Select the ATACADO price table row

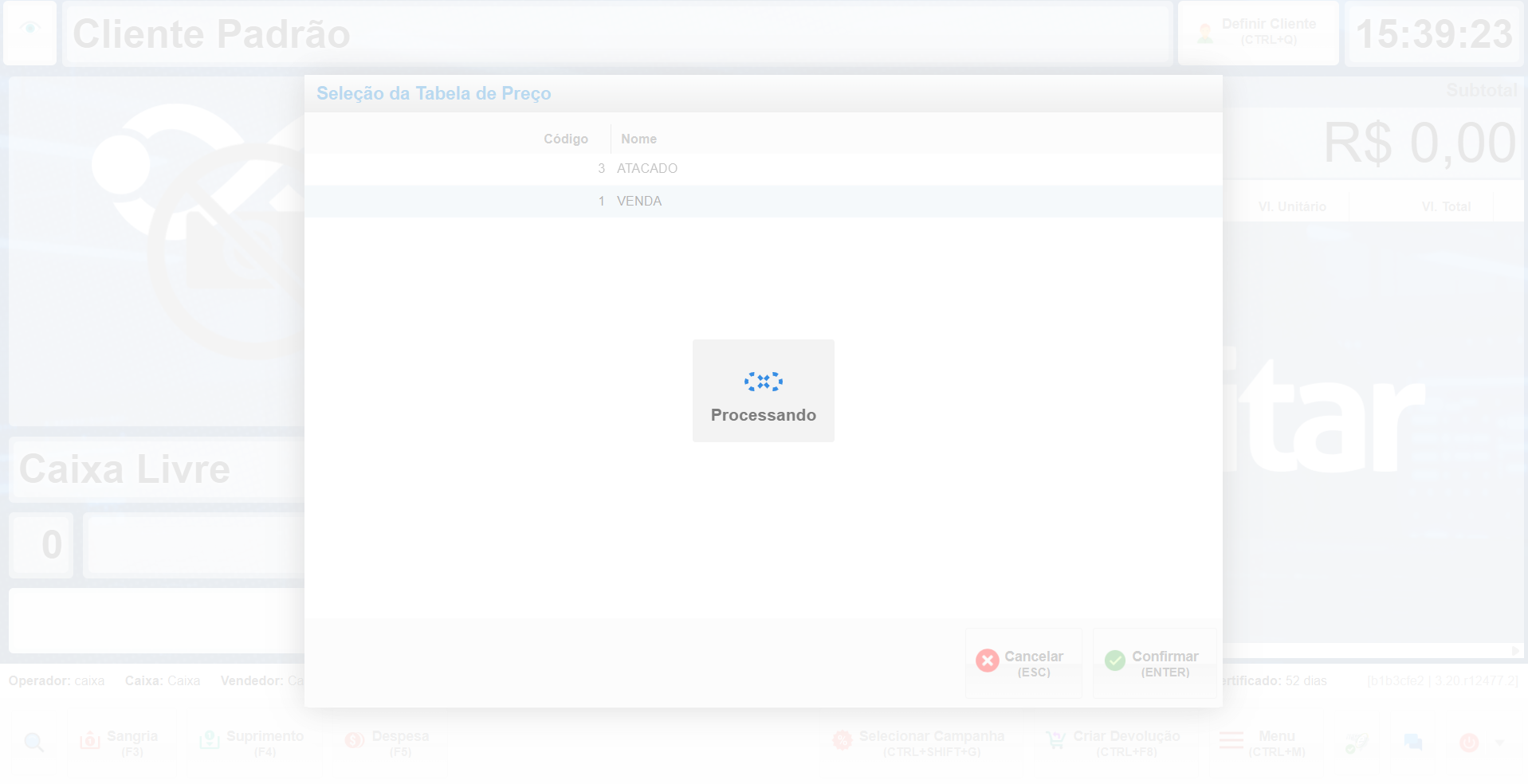(x=646, y=169)
